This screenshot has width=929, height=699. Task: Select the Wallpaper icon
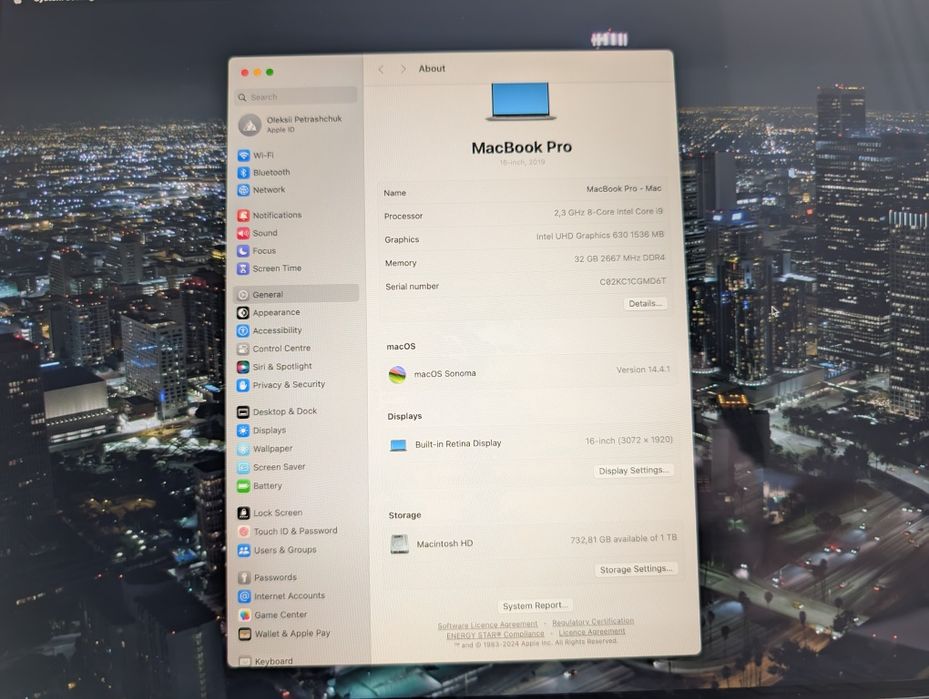(x=243, y=449)
